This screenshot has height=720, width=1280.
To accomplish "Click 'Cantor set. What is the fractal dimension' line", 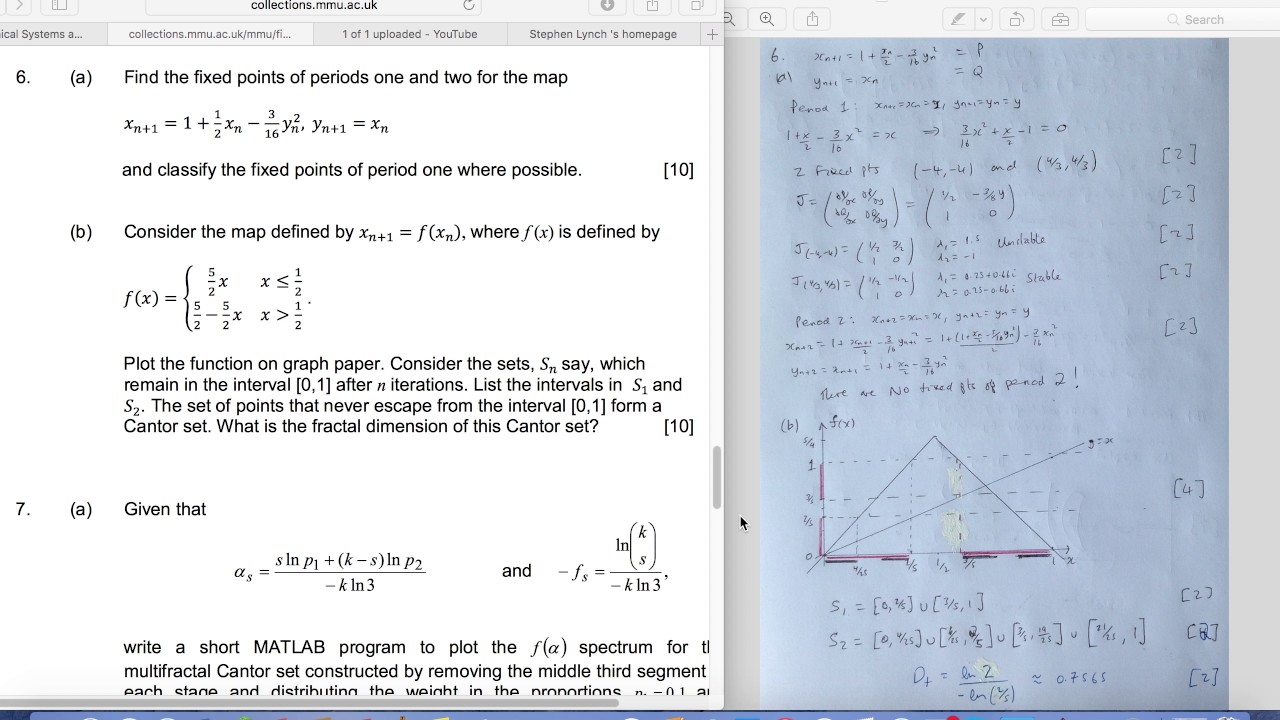I will (x=361, y=426).
